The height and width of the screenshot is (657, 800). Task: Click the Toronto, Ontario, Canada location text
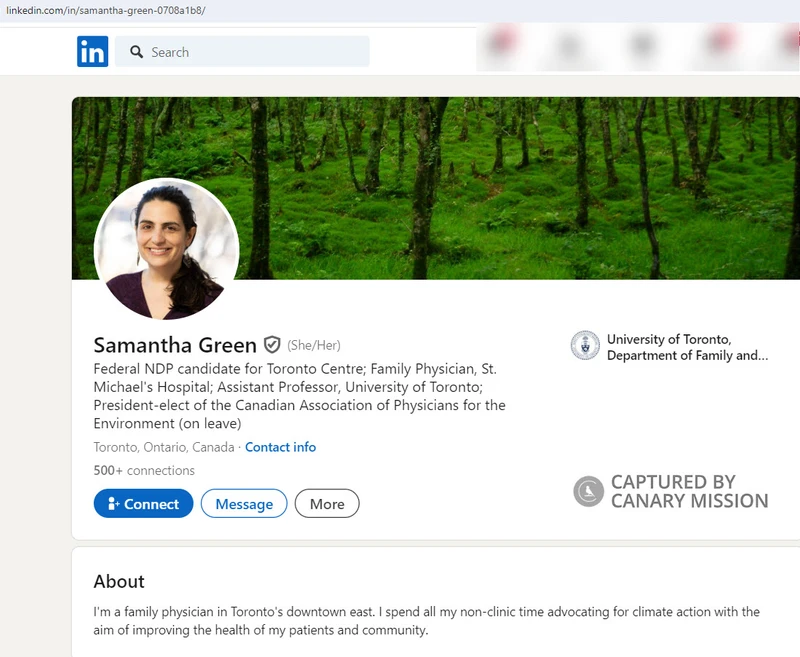pyautogui.click(x=164, y=447)
